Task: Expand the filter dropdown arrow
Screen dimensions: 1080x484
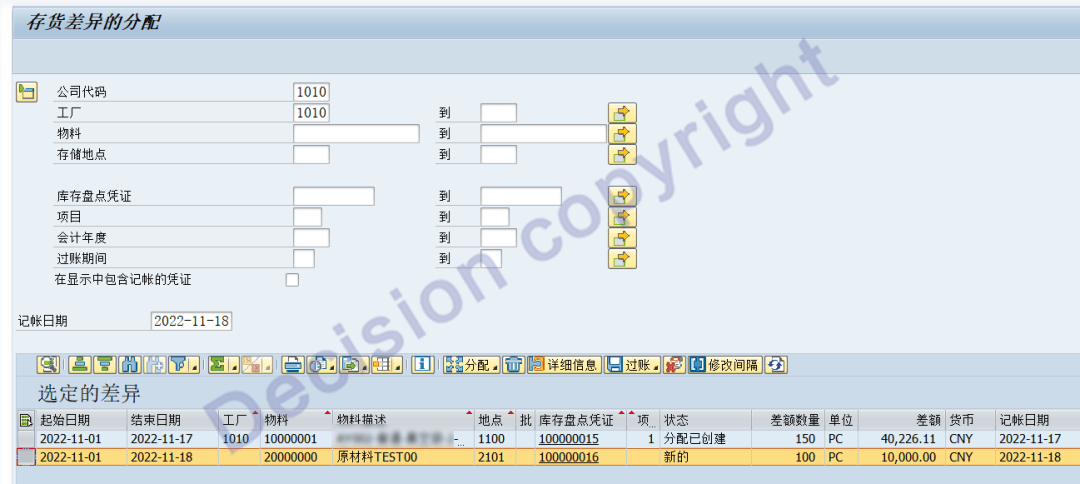Action: tap(195, 366)
